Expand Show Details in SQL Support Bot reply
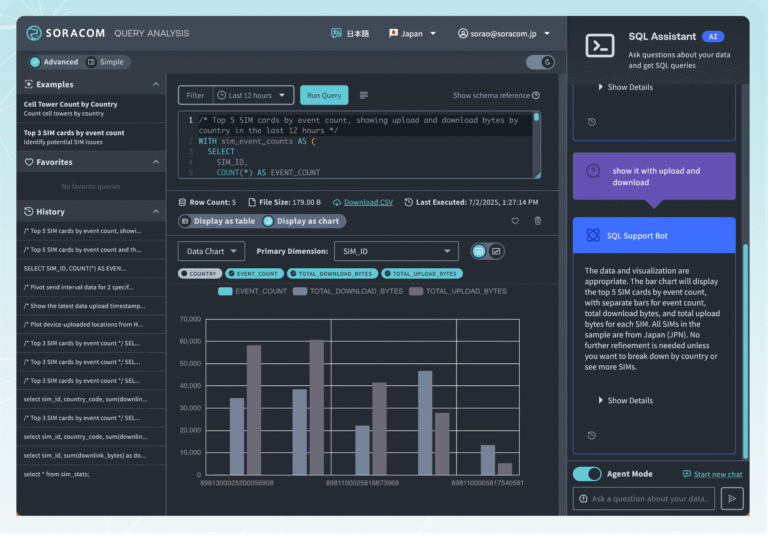The image size is (768, 535). (x=625, y=400)
